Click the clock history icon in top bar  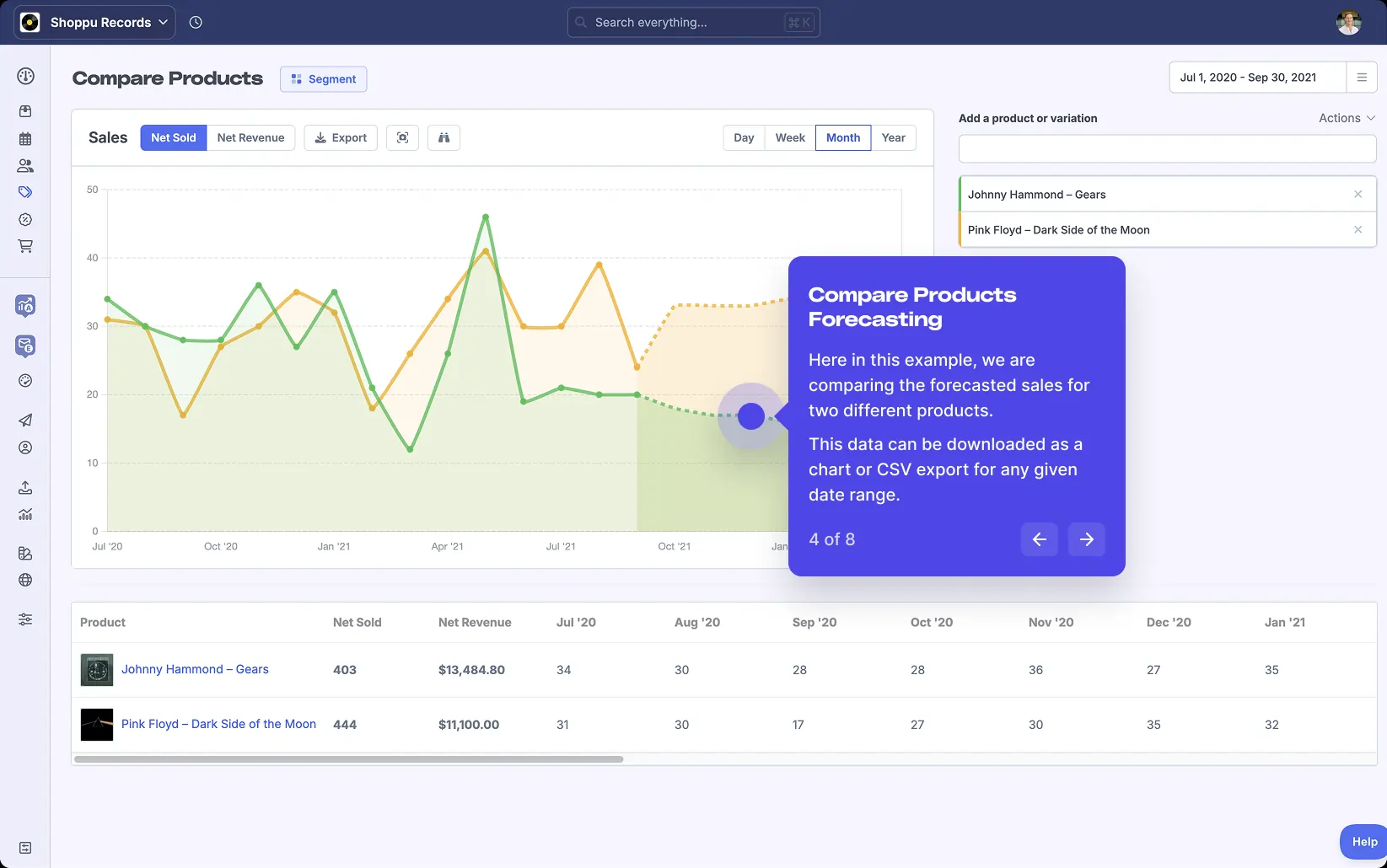point(196,23)
